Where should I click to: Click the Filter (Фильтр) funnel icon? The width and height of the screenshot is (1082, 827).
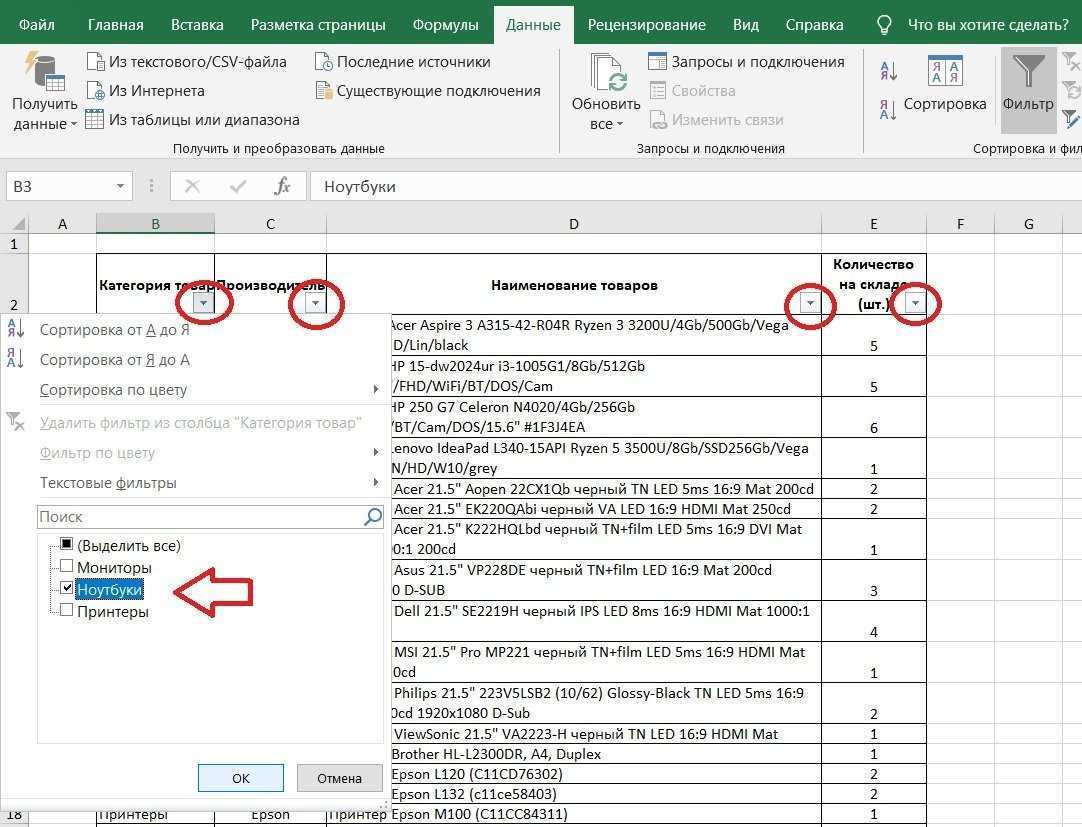(x=1028, y=74)
